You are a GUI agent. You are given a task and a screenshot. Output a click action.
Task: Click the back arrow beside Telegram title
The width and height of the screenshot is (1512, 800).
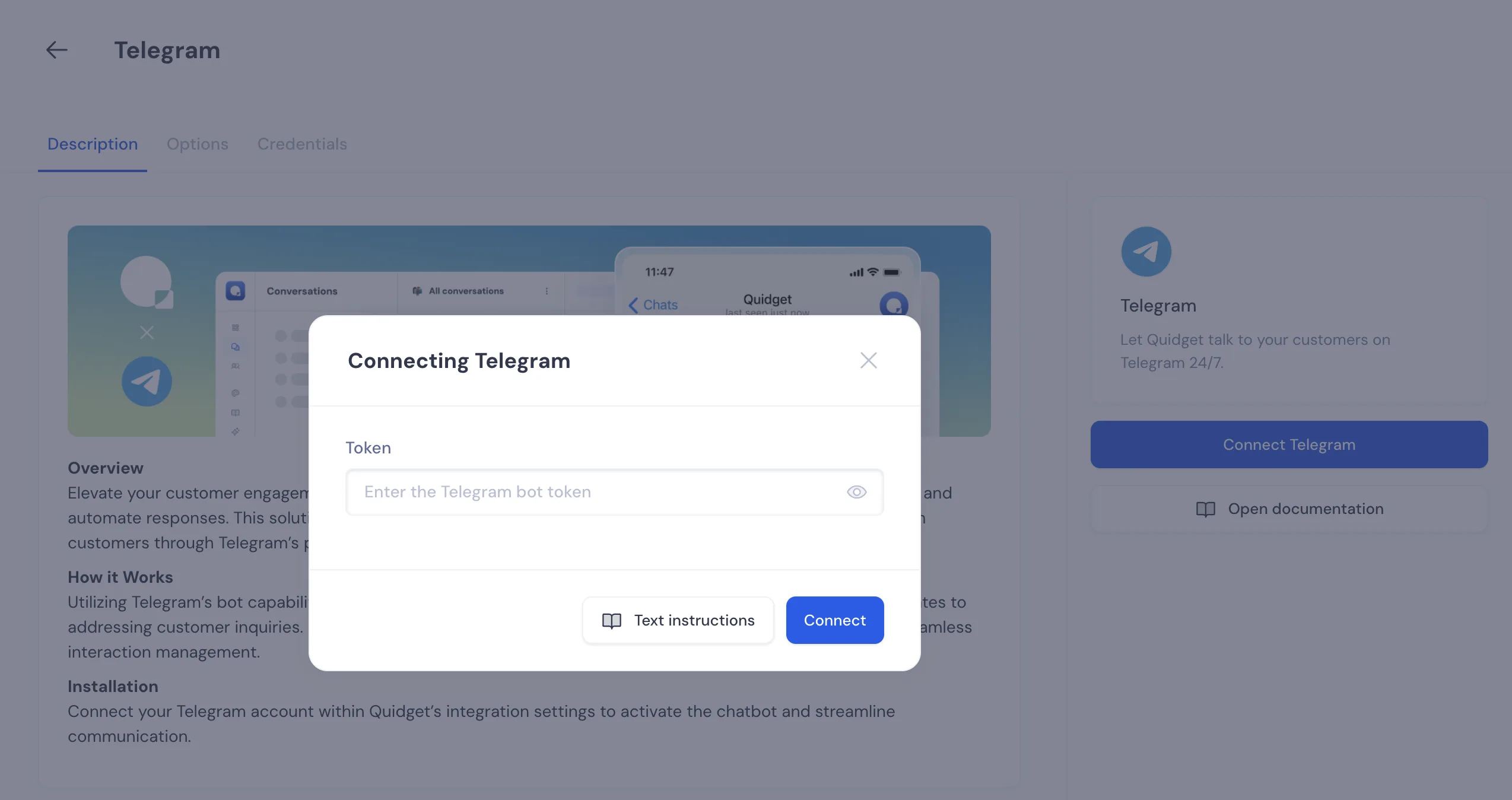(x=57, y=50)
